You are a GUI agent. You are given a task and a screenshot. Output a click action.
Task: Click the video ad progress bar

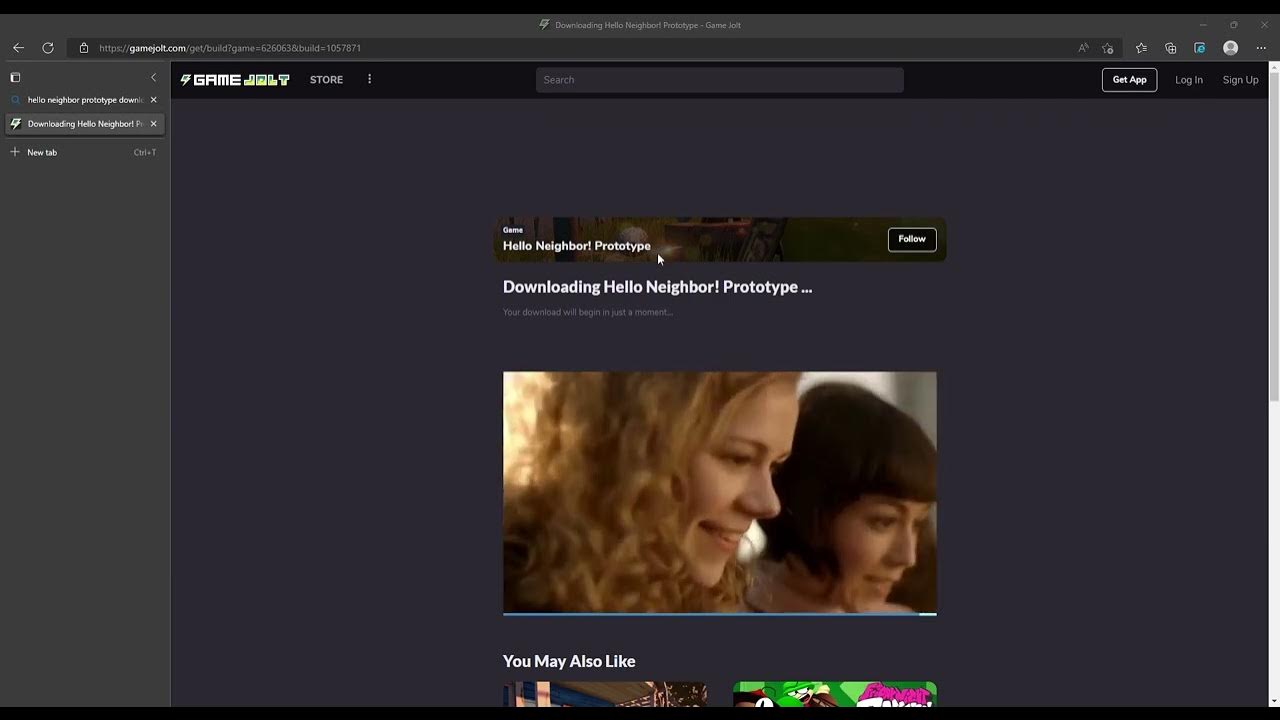click(719, 614)
